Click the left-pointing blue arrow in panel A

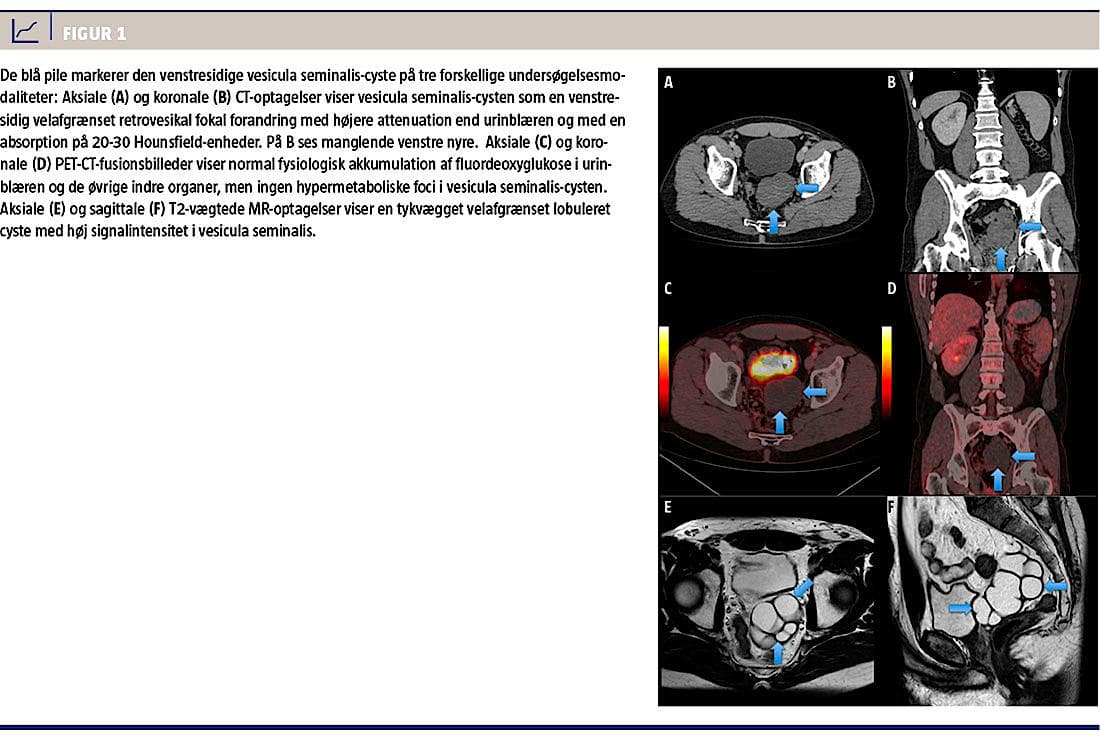point(808,187)
